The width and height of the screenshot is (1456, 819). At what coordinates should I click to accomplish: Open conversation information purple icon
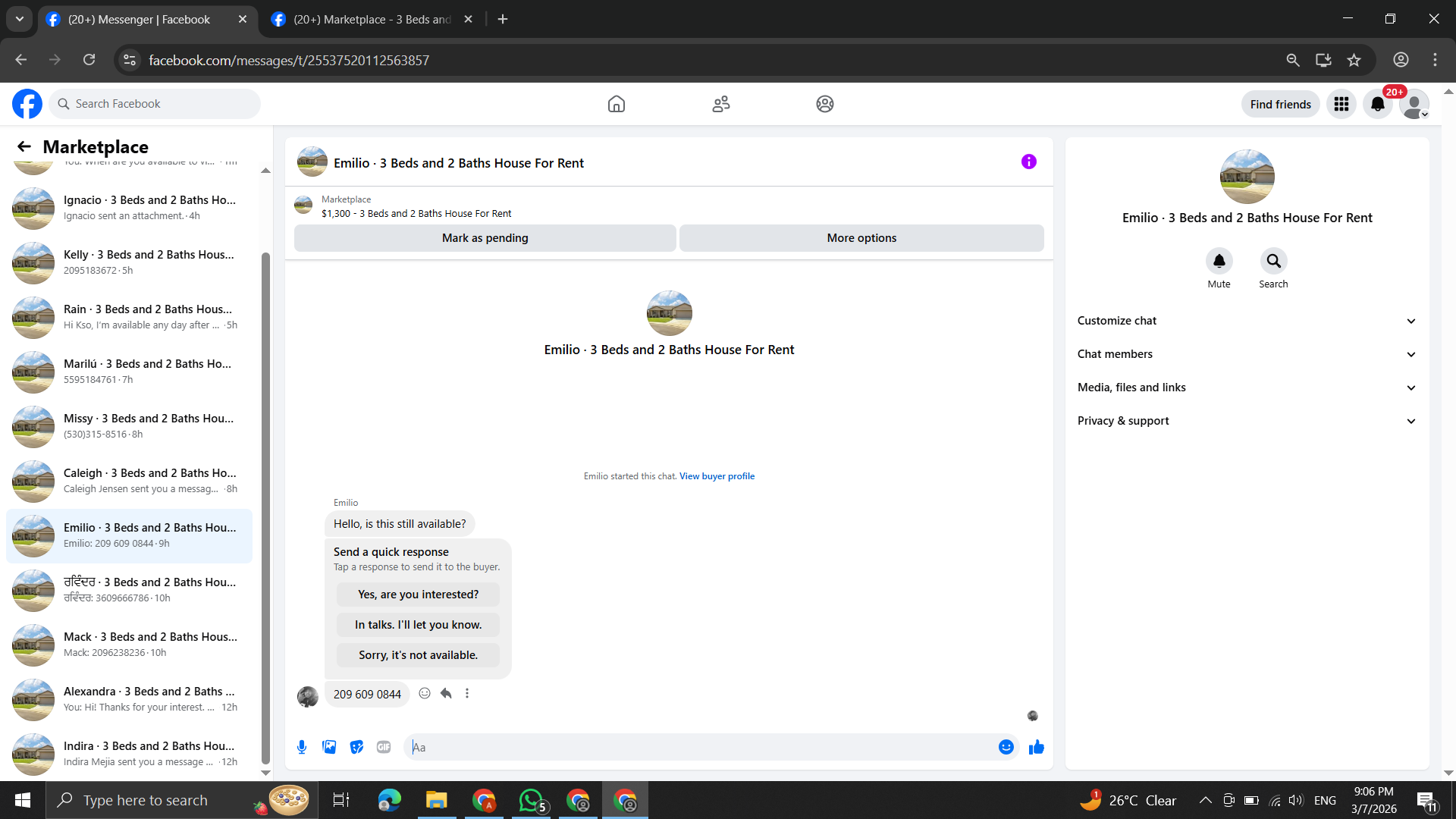tap(1029, 162)
